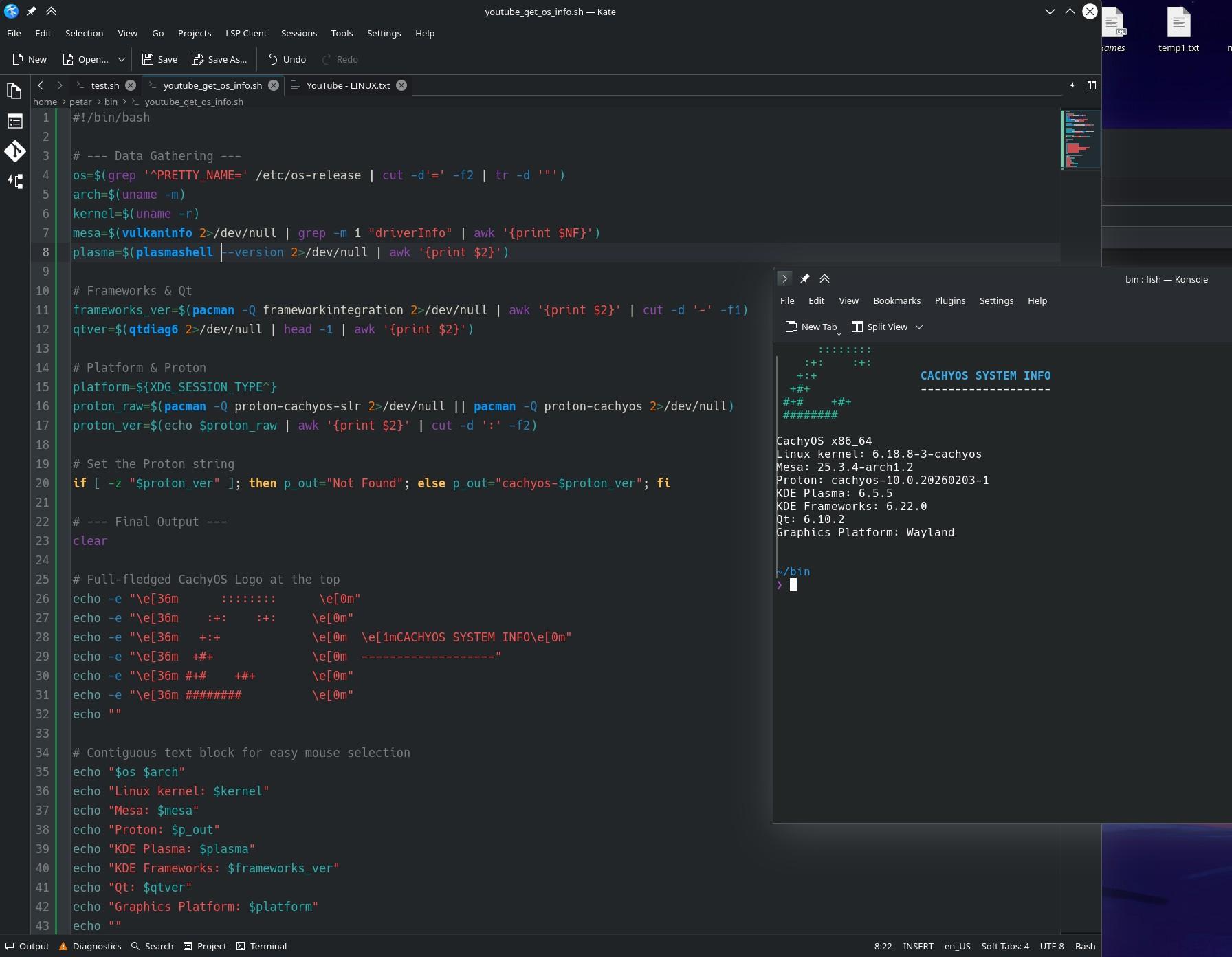
Task: Click the quick open lightning icon
Action: 1072,85
